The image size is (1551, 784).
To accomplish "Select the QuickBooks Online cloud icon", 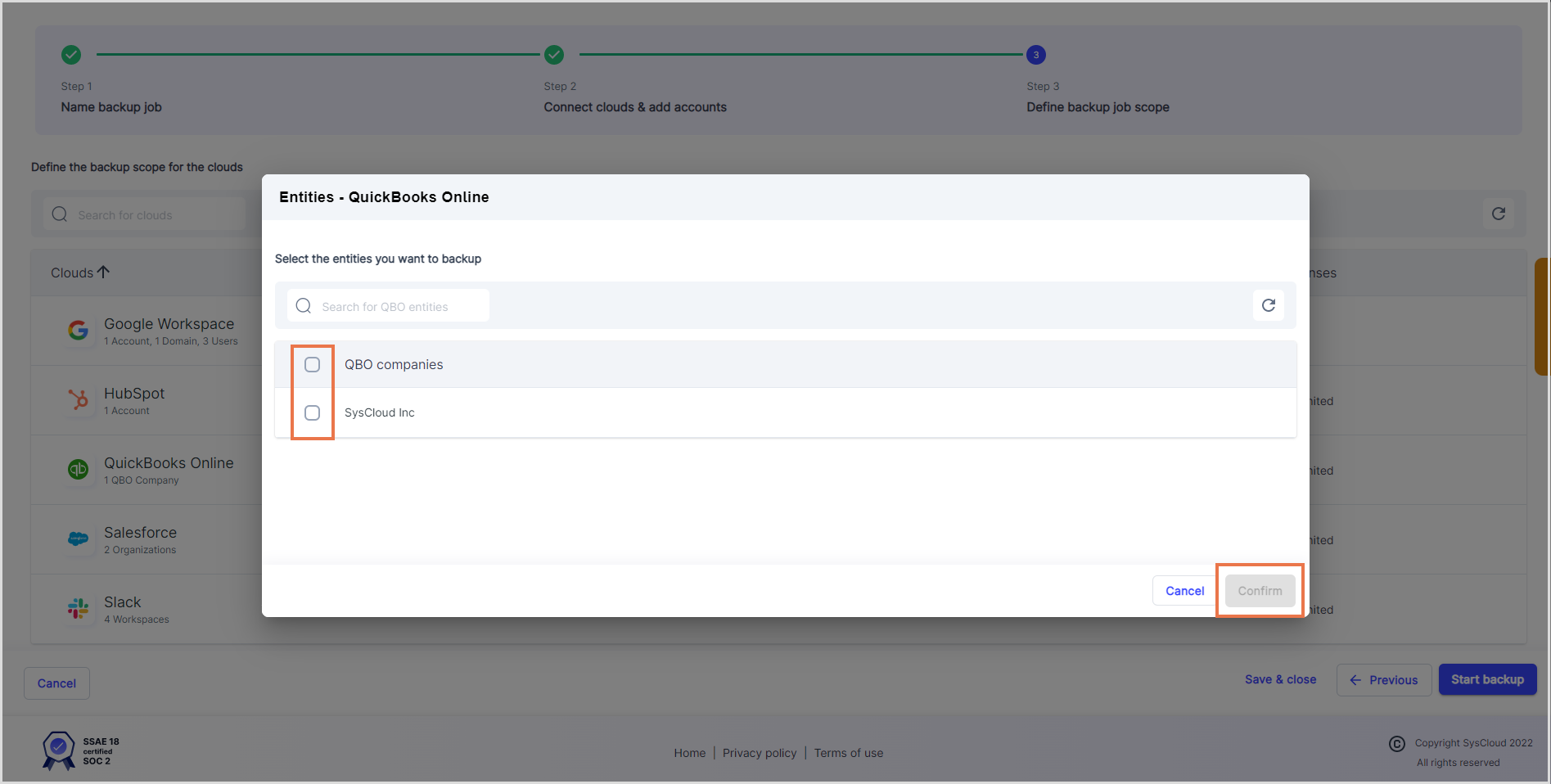I will coord(79,470).
